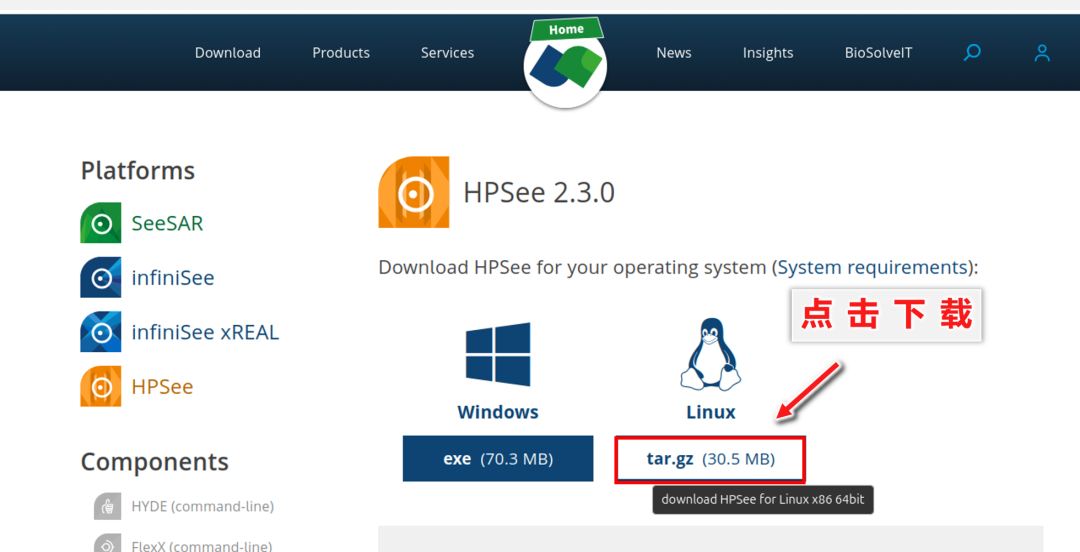Image resolution: width=1080 pixels, height=552 pixels.
Task: Open the user account icon
Action: (1042, 52)
